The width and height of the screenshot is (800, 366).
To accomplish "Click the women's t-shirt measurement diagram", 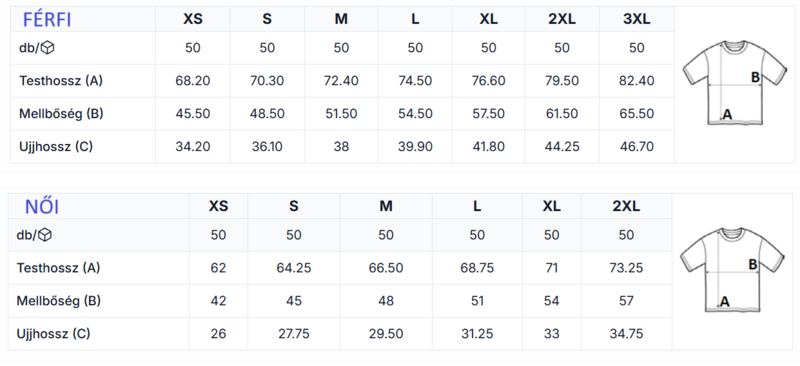I will (x=732, y=270).
